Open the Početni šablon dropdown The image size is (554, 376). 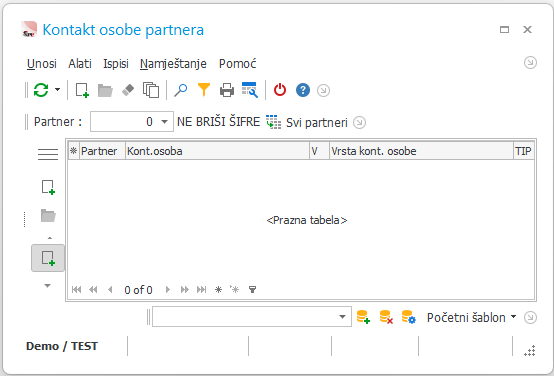471,317
